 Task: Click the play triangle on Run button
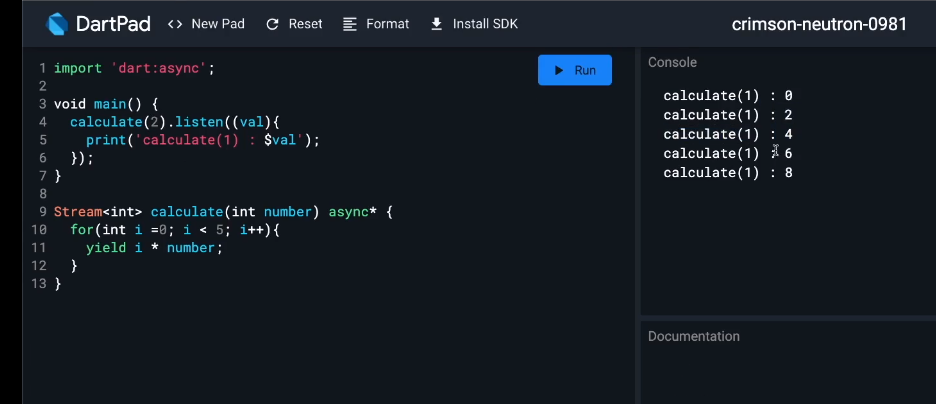(559, 70)
